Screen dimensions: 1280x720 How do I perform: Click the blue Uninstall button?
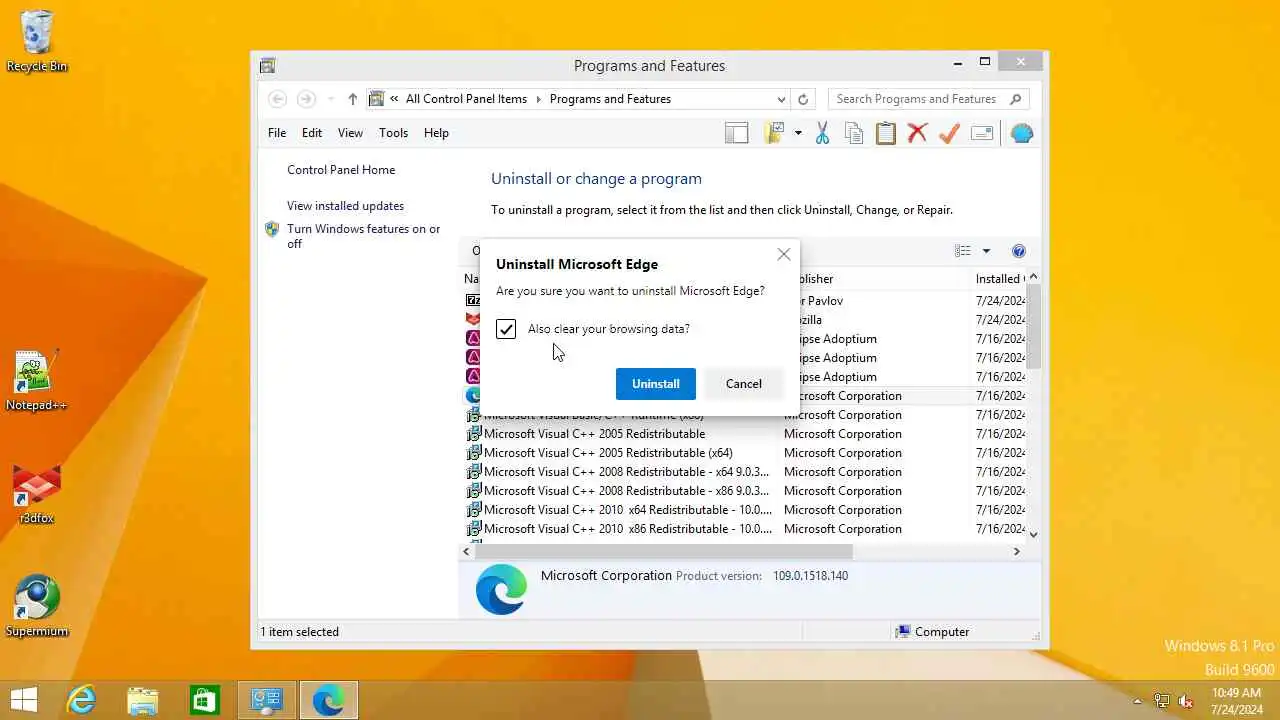656,384
